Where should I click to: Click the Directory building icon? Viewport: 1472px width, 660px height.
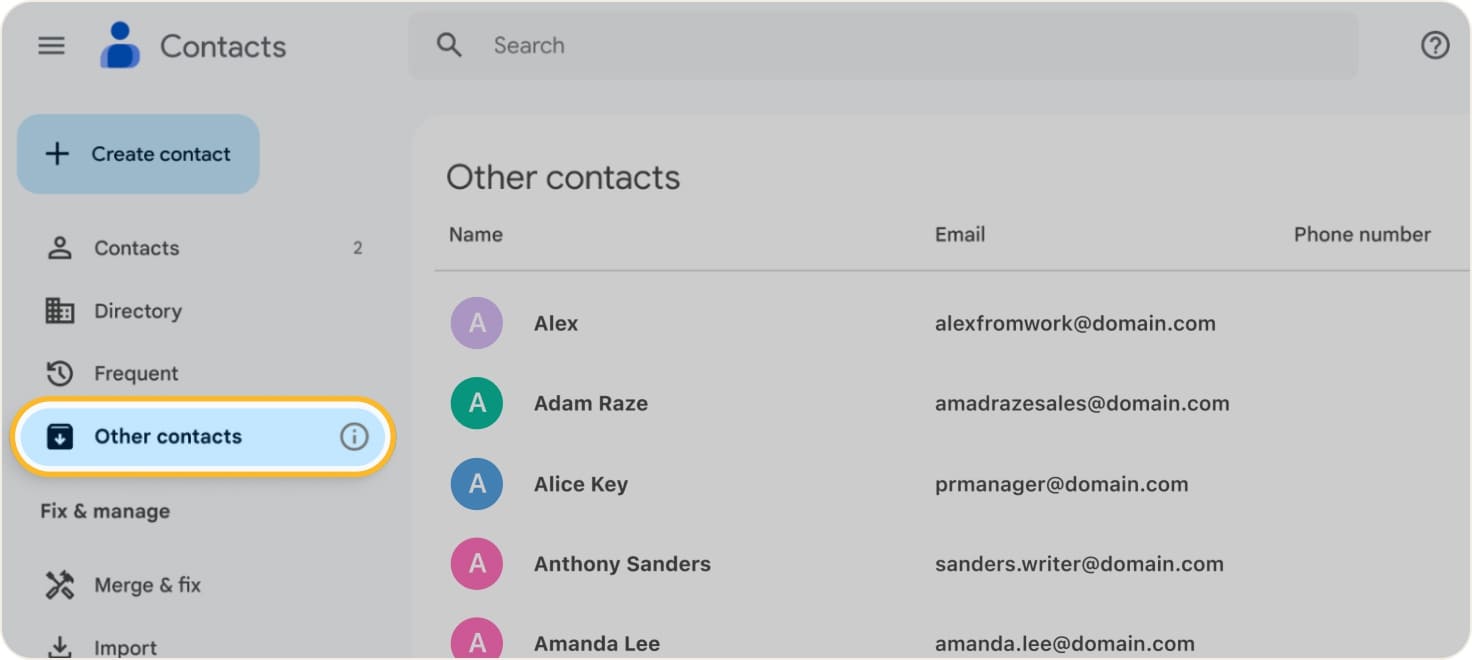(x=59, y=311)
